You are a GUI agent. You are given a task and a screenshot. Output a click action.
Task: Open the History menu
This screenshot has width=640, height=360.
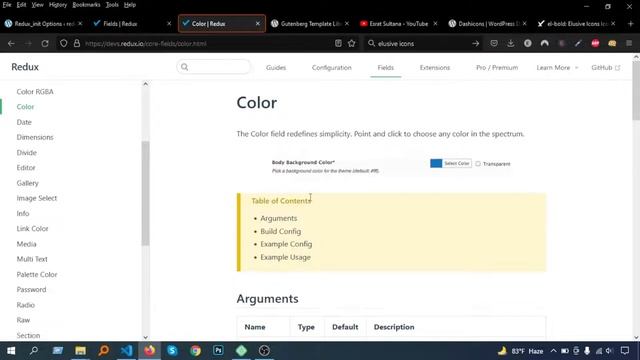[58, 5]
